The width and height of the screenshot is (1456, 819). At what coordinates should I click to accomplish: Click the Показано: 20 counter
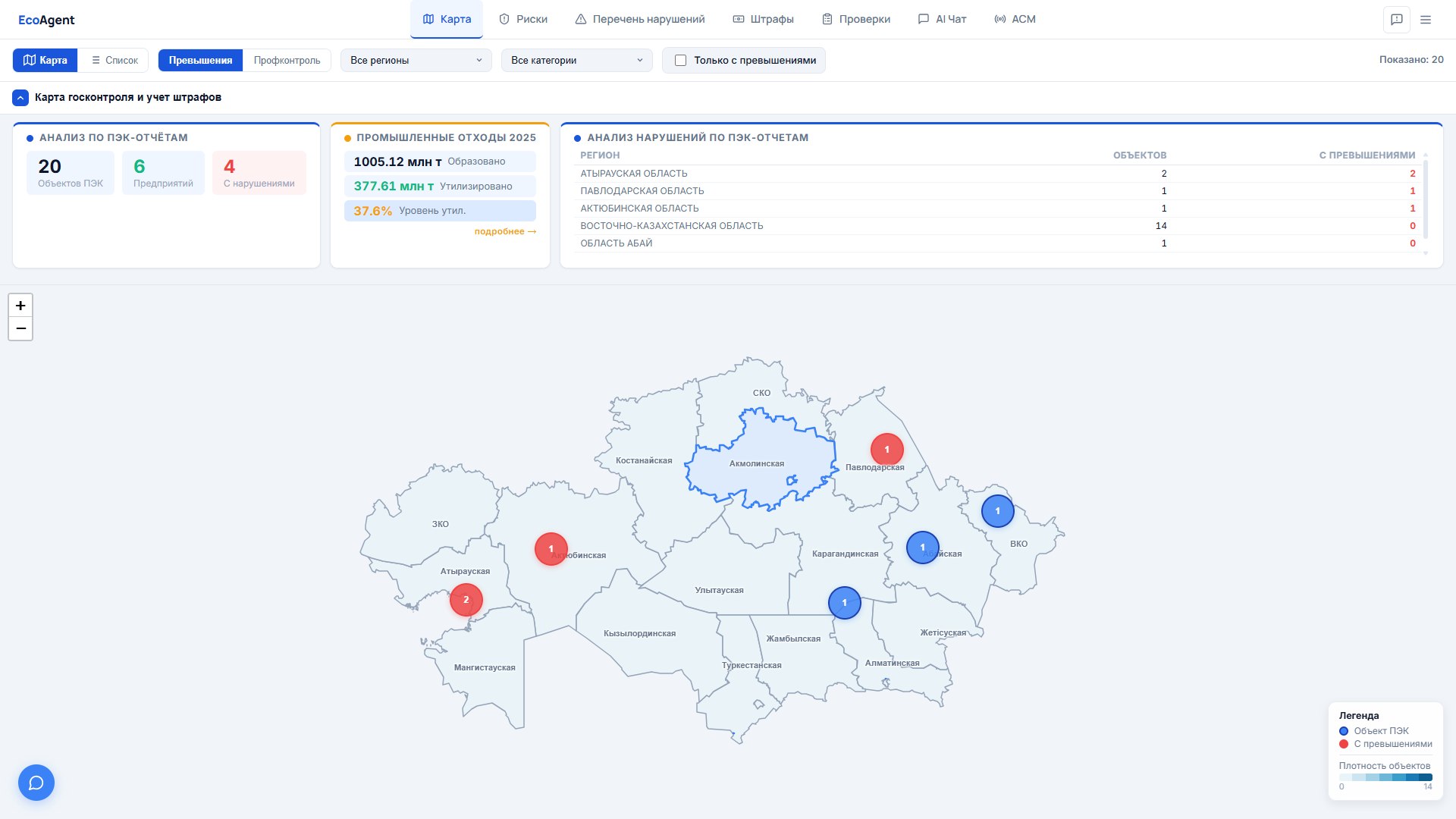pyautogui.click(x=1410, y=59)
